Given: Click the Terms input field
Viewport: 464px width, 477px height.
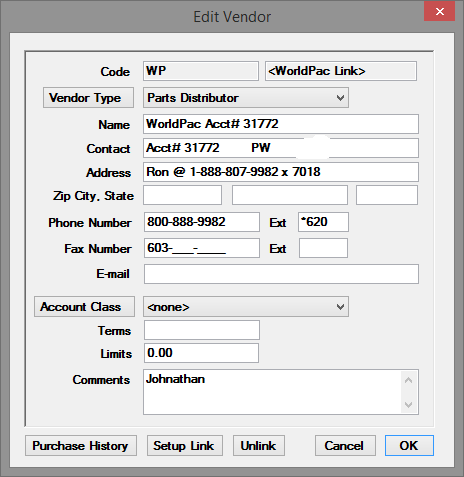Looking at the screenshot, I should [202, 330].
